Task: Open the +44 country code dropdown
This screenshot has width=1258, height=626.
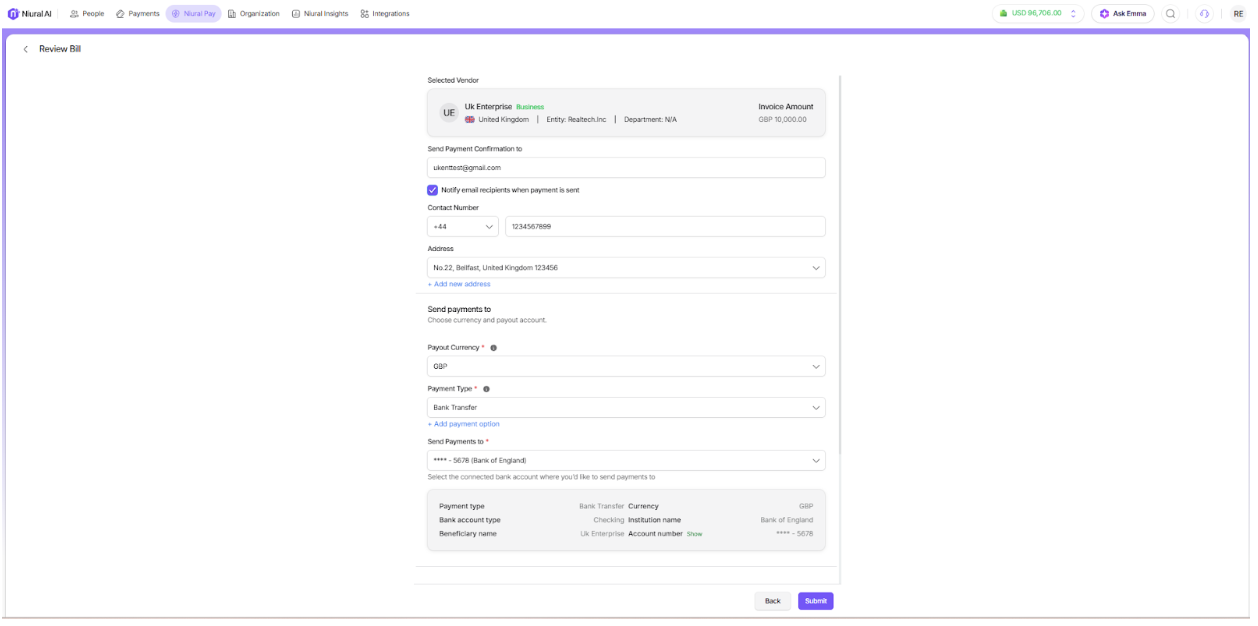Action: (462, 227)
